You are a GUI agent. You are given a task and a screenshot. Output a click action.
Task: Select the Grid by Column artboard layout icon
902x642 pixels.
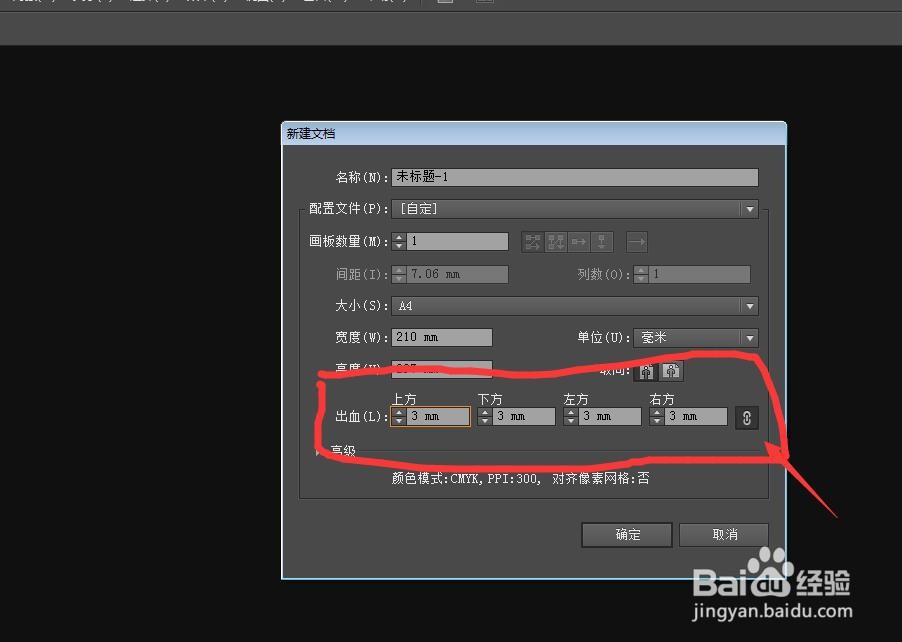(x=556, y=241)
